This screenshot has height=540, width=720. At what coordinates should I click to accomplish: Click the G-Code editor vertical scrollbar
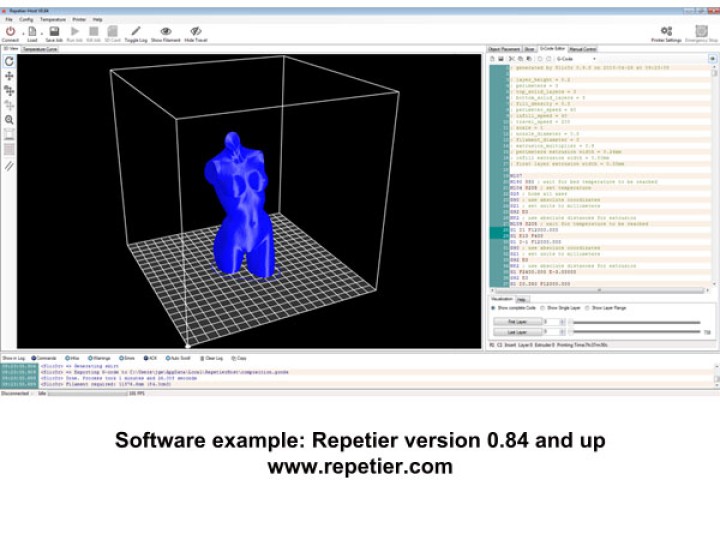(714, 175)
